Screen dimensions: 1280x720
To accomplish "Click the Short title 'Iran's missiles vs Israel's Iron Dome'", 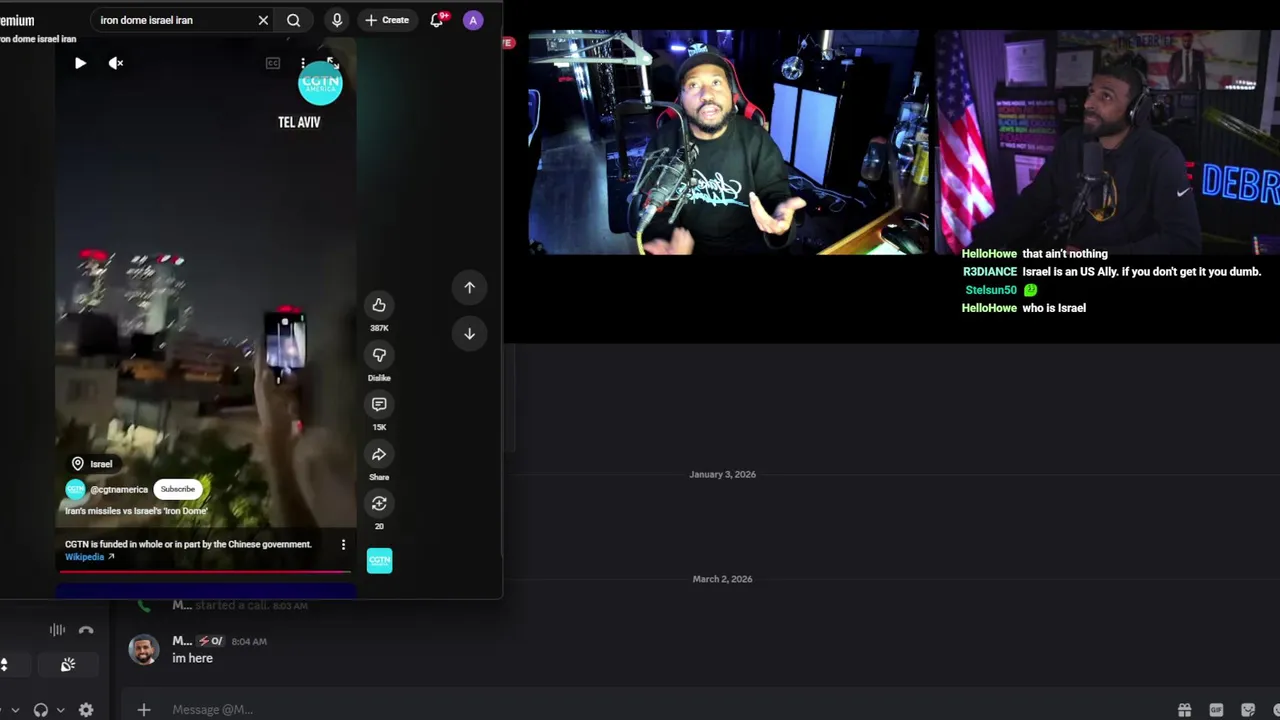I will [136, 511].
